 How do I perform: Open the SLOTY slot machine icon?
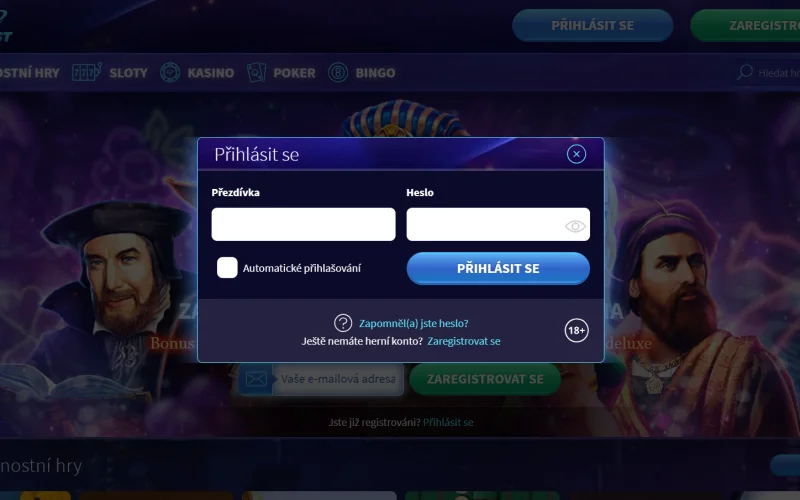point(87,72)
